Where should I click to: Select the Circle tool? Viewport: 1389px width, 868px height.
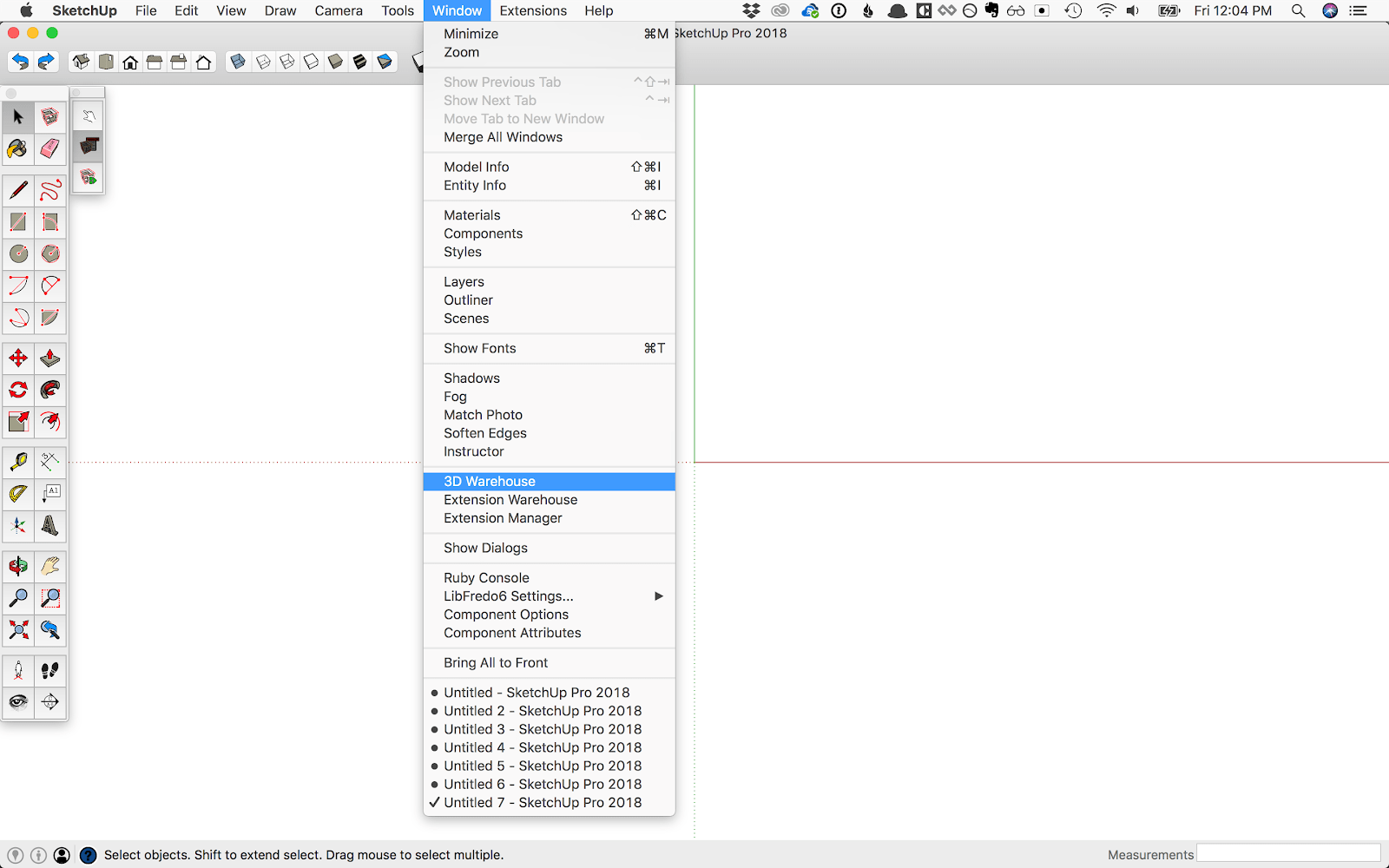click(18, 253)
